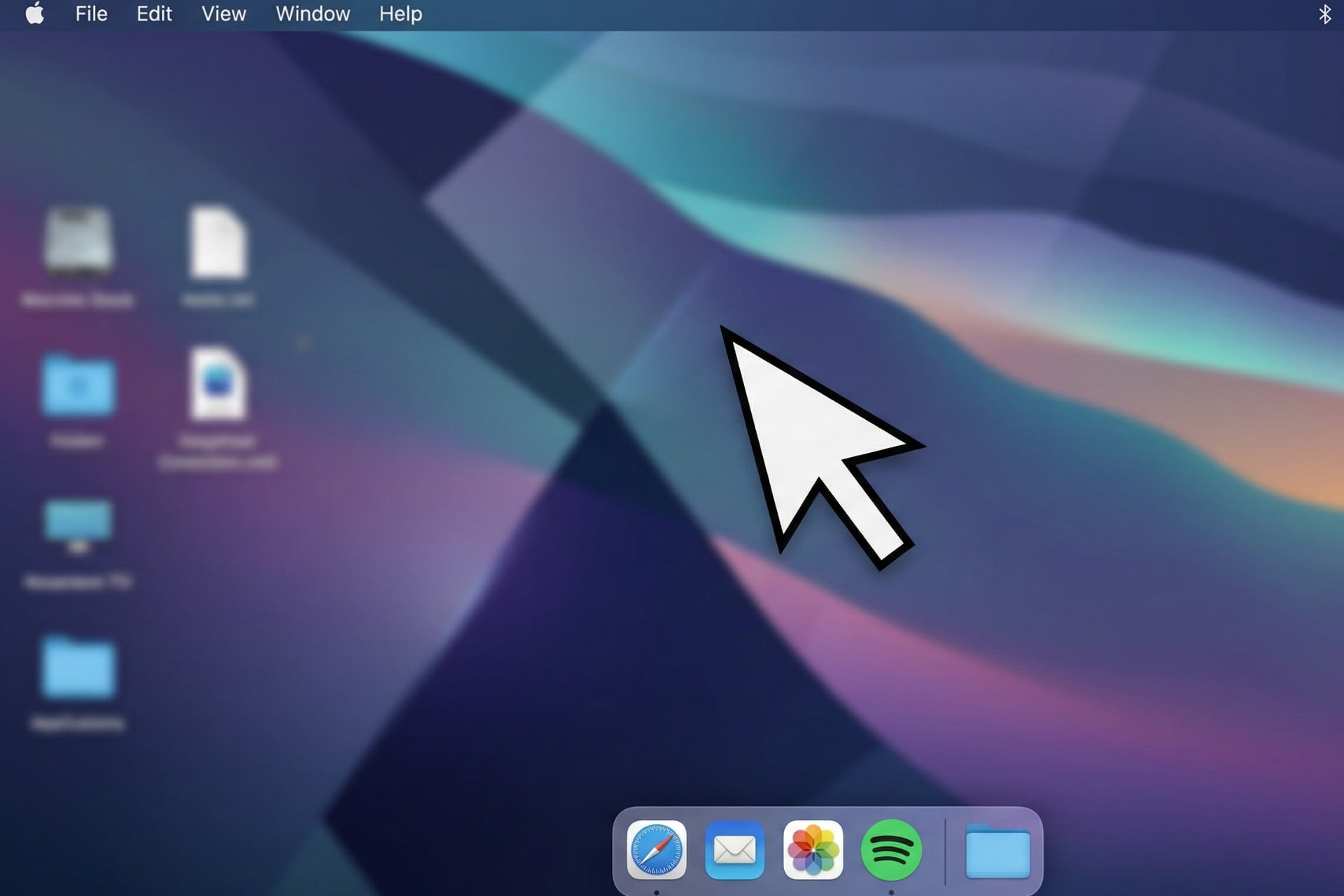Click the Bluetooth status icon

1324,14
